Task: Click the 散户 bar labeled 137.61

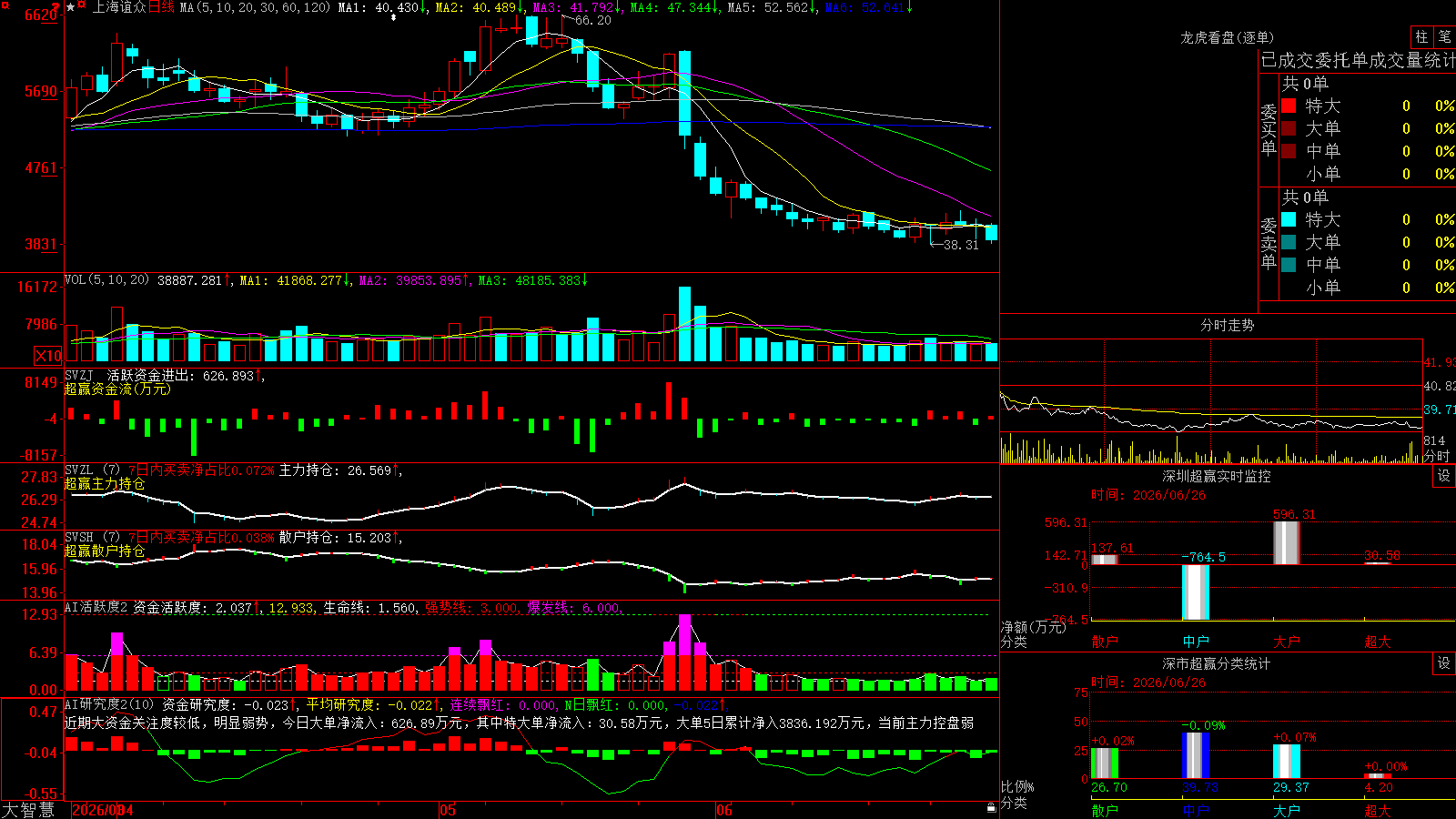Action: (x=1105, y=559)
